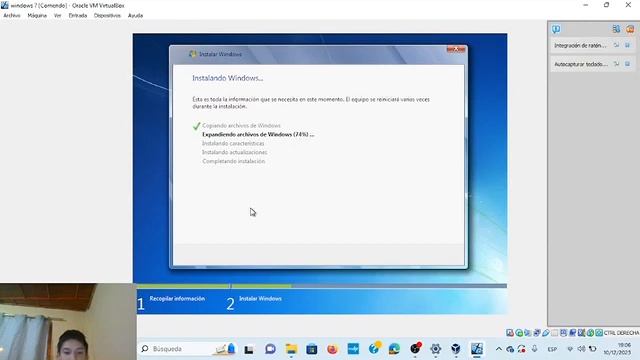Click 'Completando instalación' step text
640x360 pixels.
click(x=233, y=161)
